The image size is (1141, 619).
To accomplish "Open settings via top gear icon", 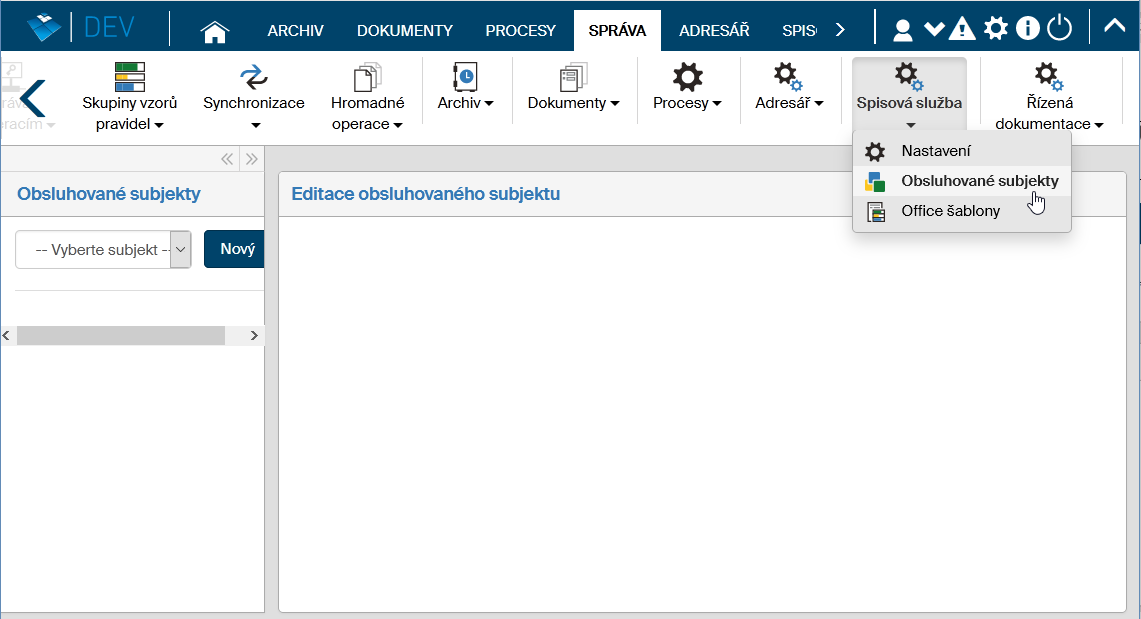I will click(x=996, y=29).
